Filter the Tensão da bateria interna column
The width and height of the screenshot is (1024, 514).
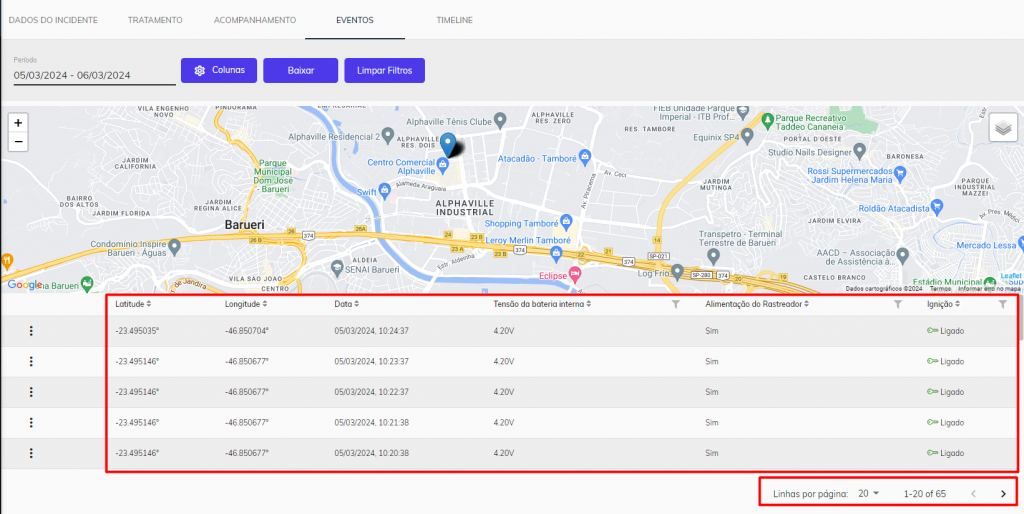[x=676, y=304]
